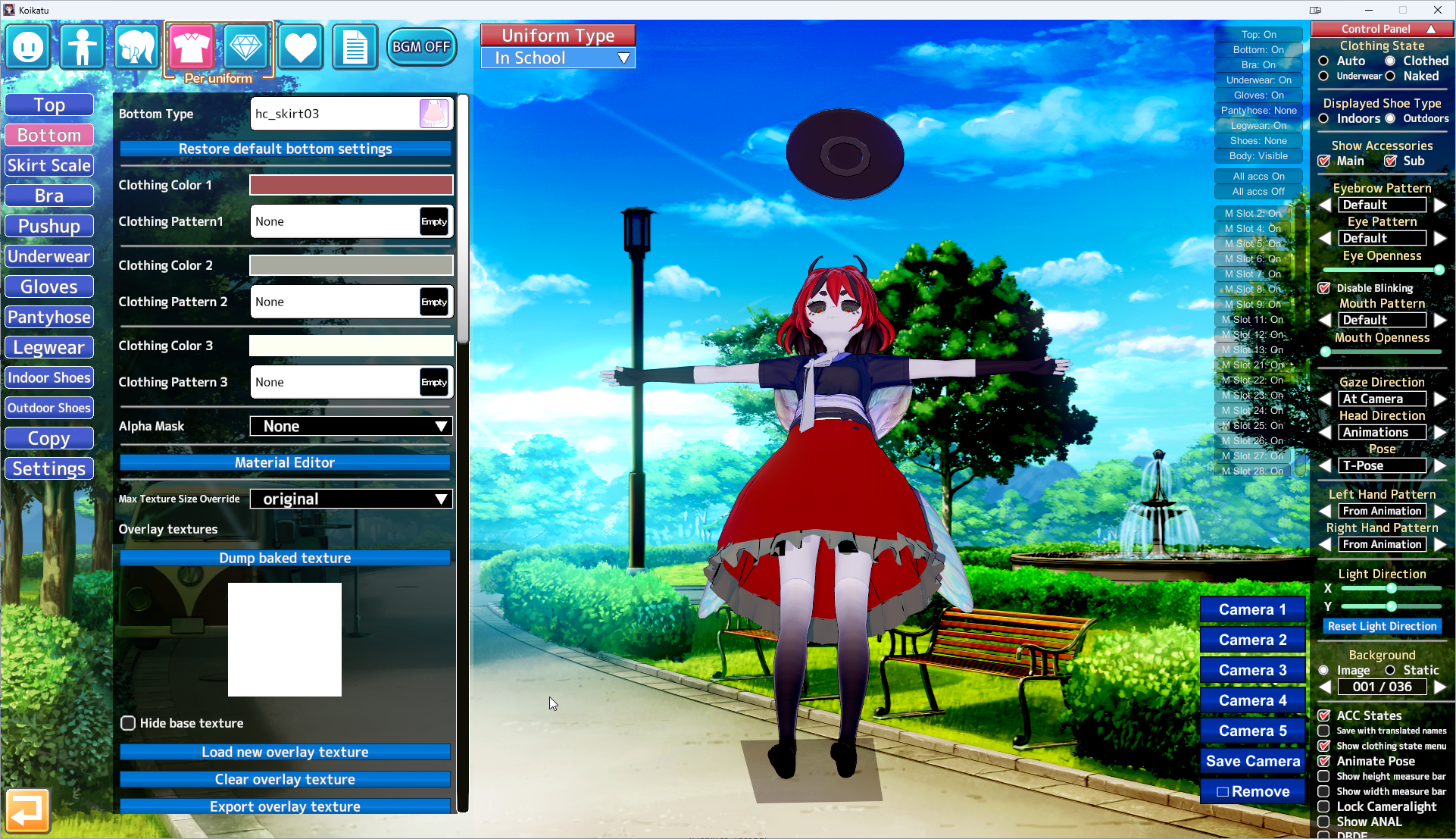Open the face editing category icon
This screenshot has height=839, width=1456.
[28, 47]
